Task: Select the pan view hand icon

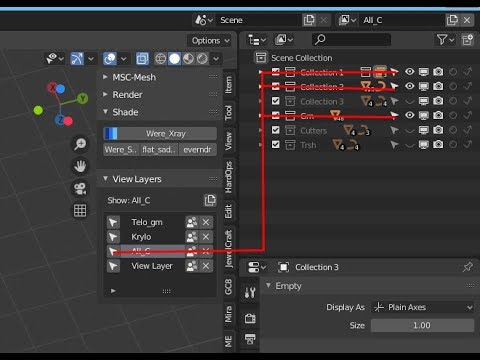Action: 80,166
